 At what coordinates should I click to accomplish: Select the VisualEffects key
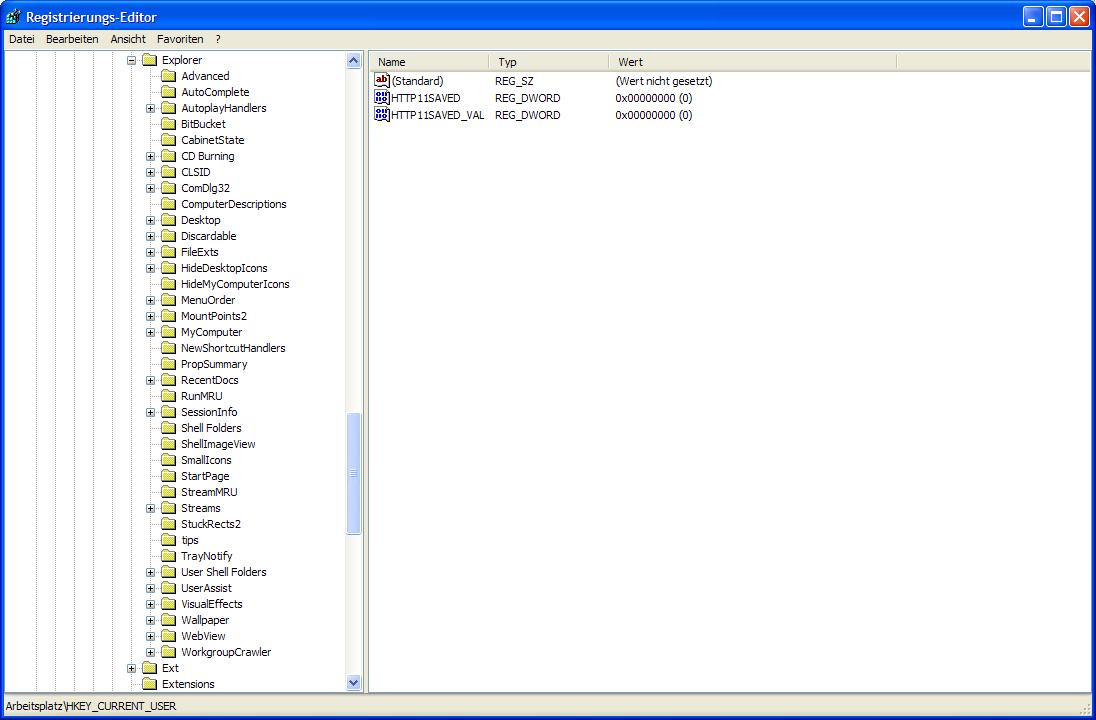pos(212,605)
